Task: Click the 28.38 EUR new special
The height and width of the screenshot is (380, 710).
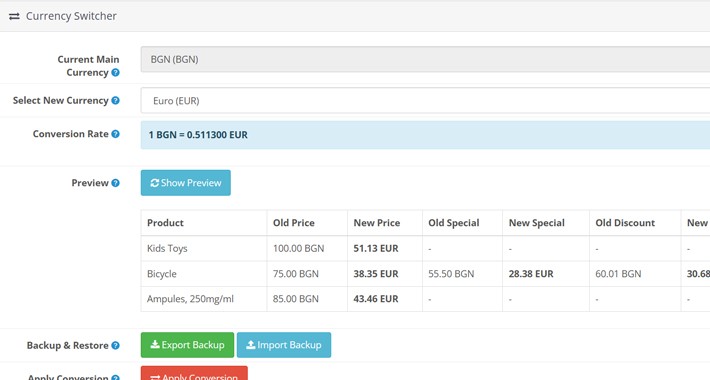Action: coord(531,274)
